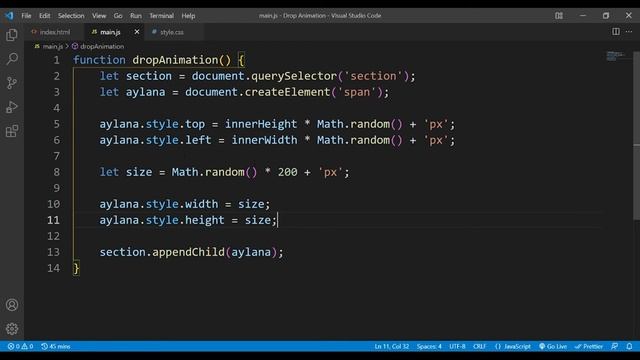Open the Go menu
This screenshot has width=640, height=360.
(118, 16)
